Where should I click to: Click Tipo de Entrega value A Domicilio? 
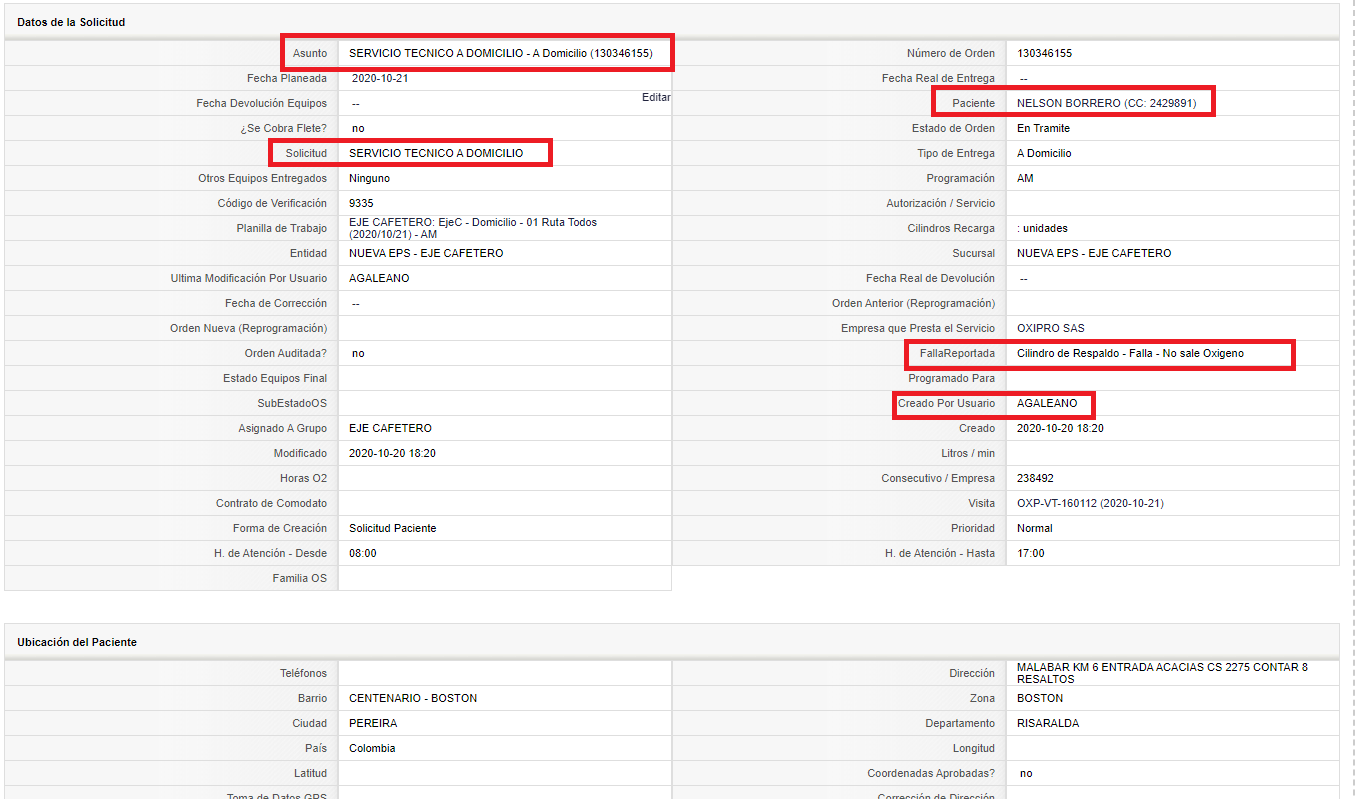[x=1044, y=153]
